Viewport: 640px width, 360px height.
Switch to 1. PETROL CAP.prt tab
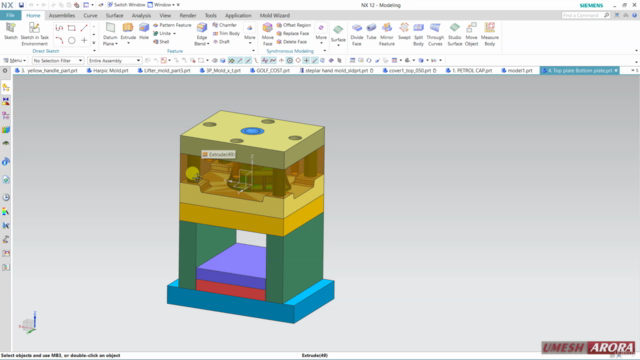click(x=469, y=71)
